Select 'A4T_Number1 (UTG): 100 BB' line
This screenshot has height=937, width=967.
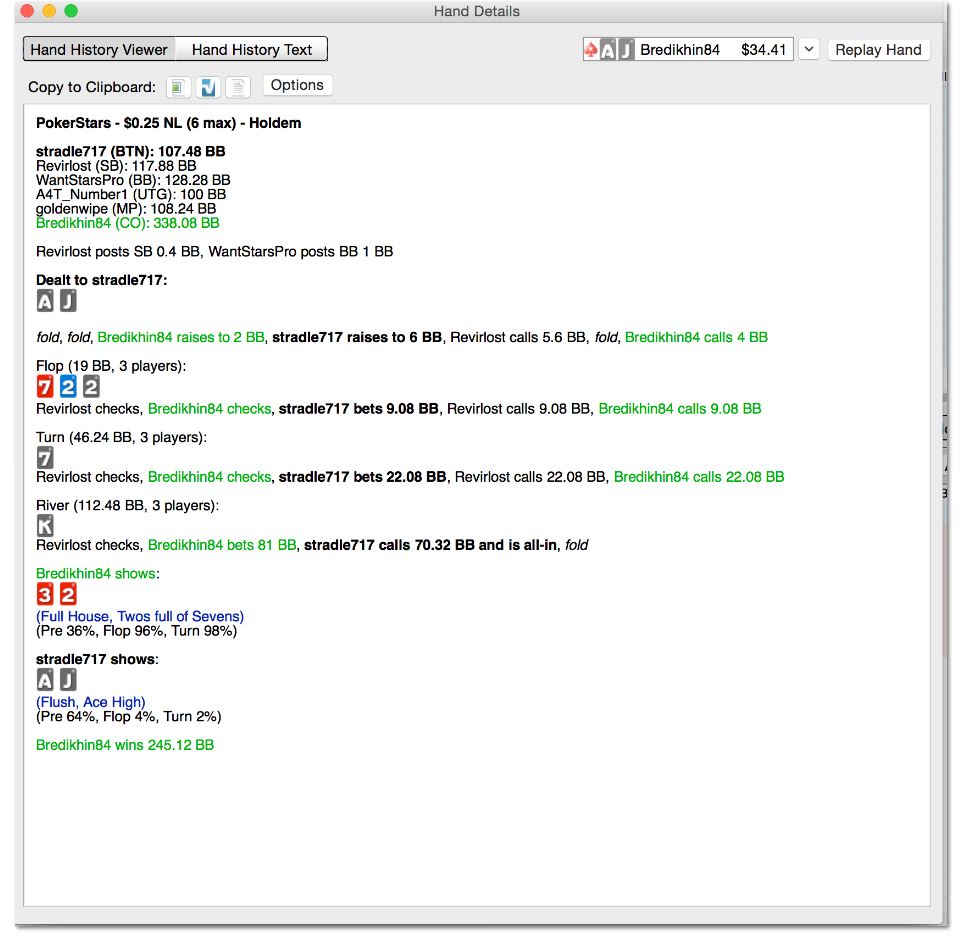coord(131,194)
